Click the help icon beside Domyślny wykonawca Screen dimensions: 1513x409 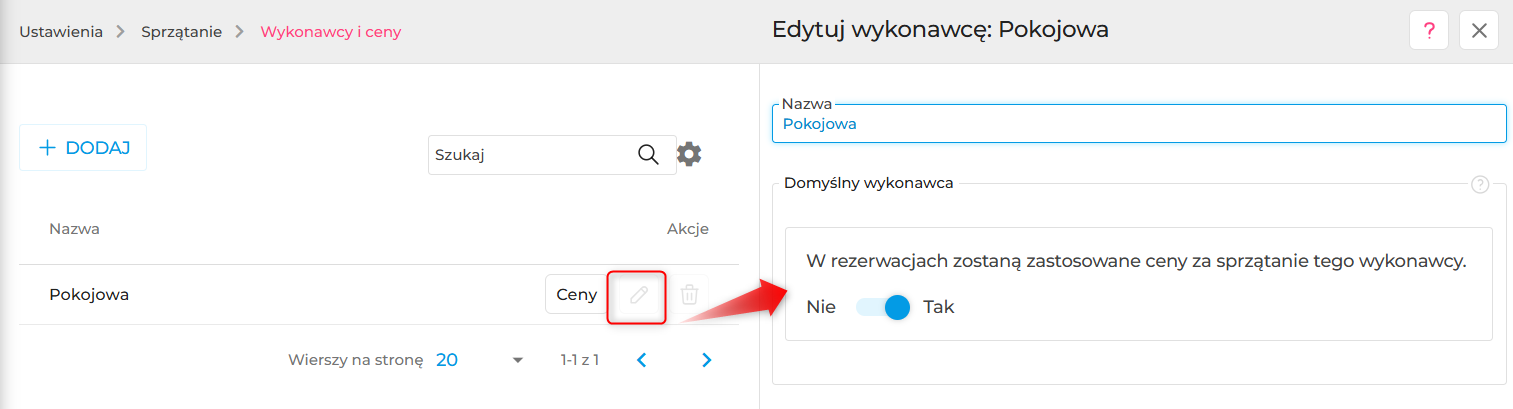click(1481, 184)
